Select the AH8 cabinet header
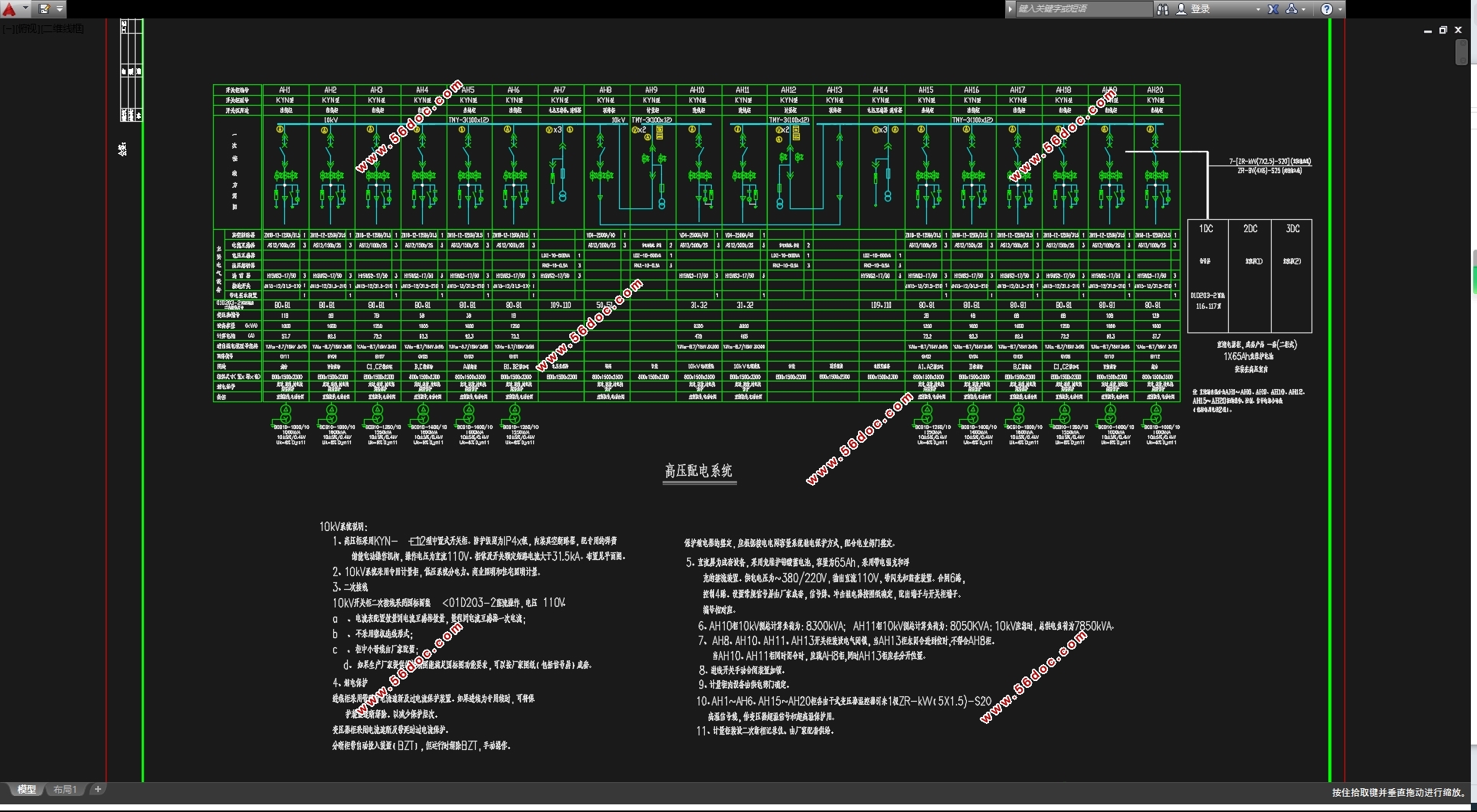 606,90
